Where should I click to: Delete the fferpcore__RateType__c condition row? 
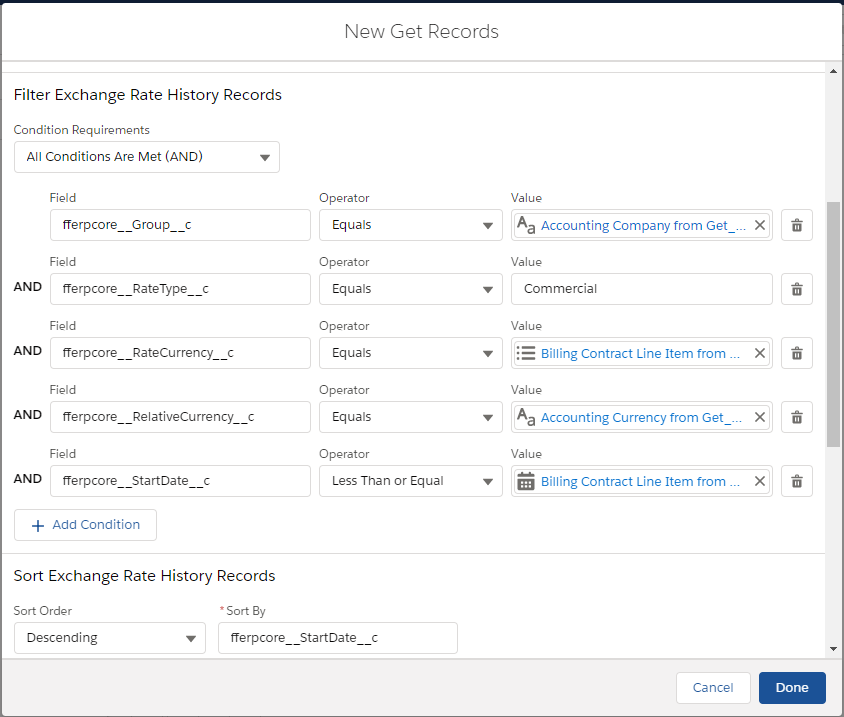point(796,289)
